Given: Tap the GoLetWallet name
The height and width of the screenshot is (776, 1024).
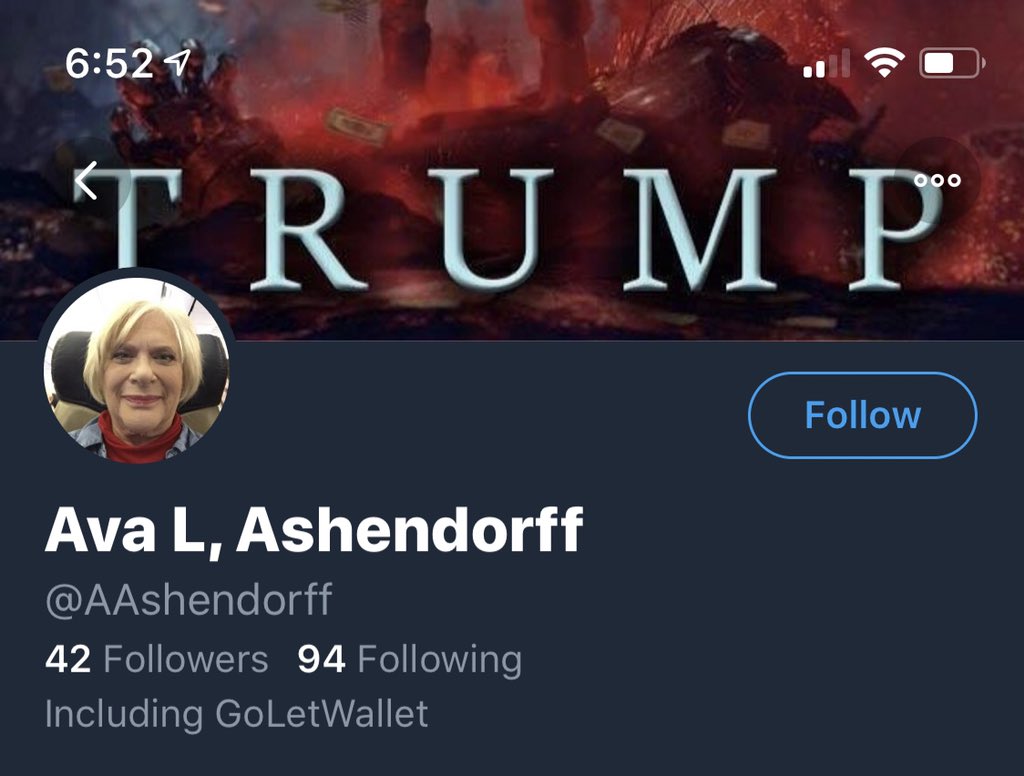Looking at the screenshot, I should (x=321, y=713).
